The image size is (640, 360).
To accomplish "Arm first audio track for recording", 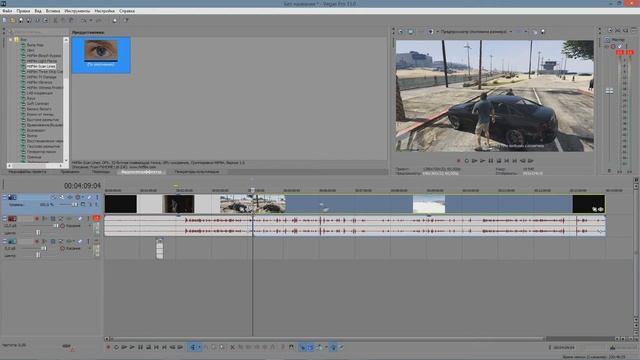I will 36,219.
